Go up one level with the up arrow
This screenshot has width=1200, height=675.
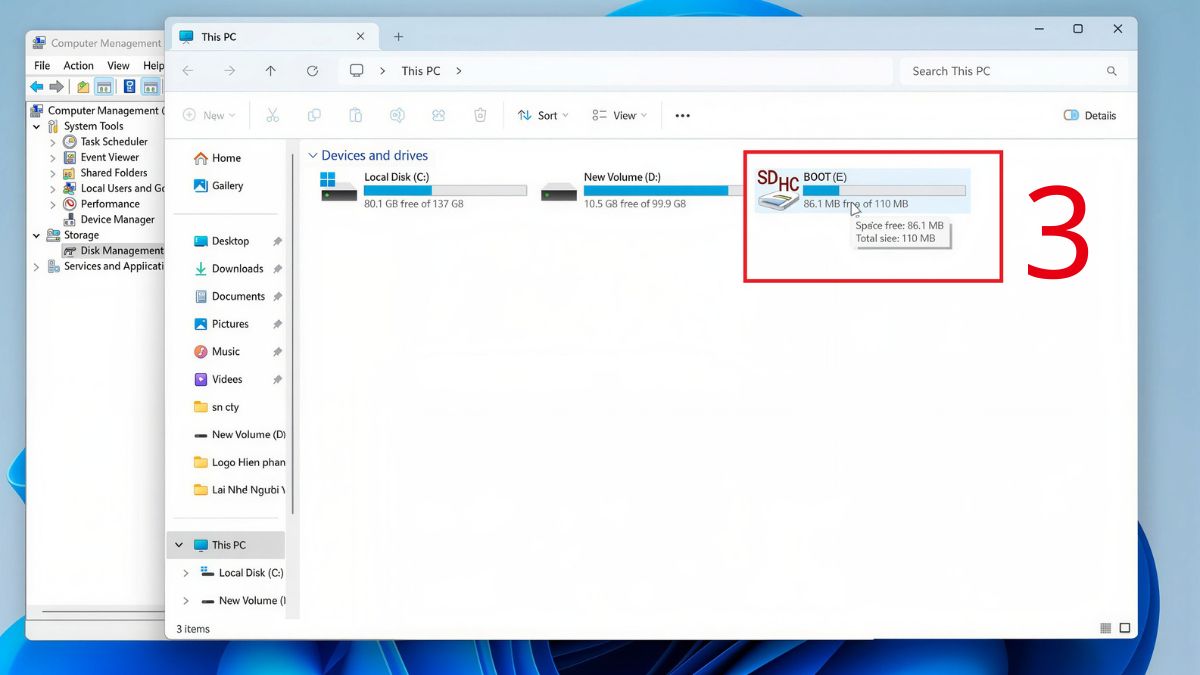[271, 71]
